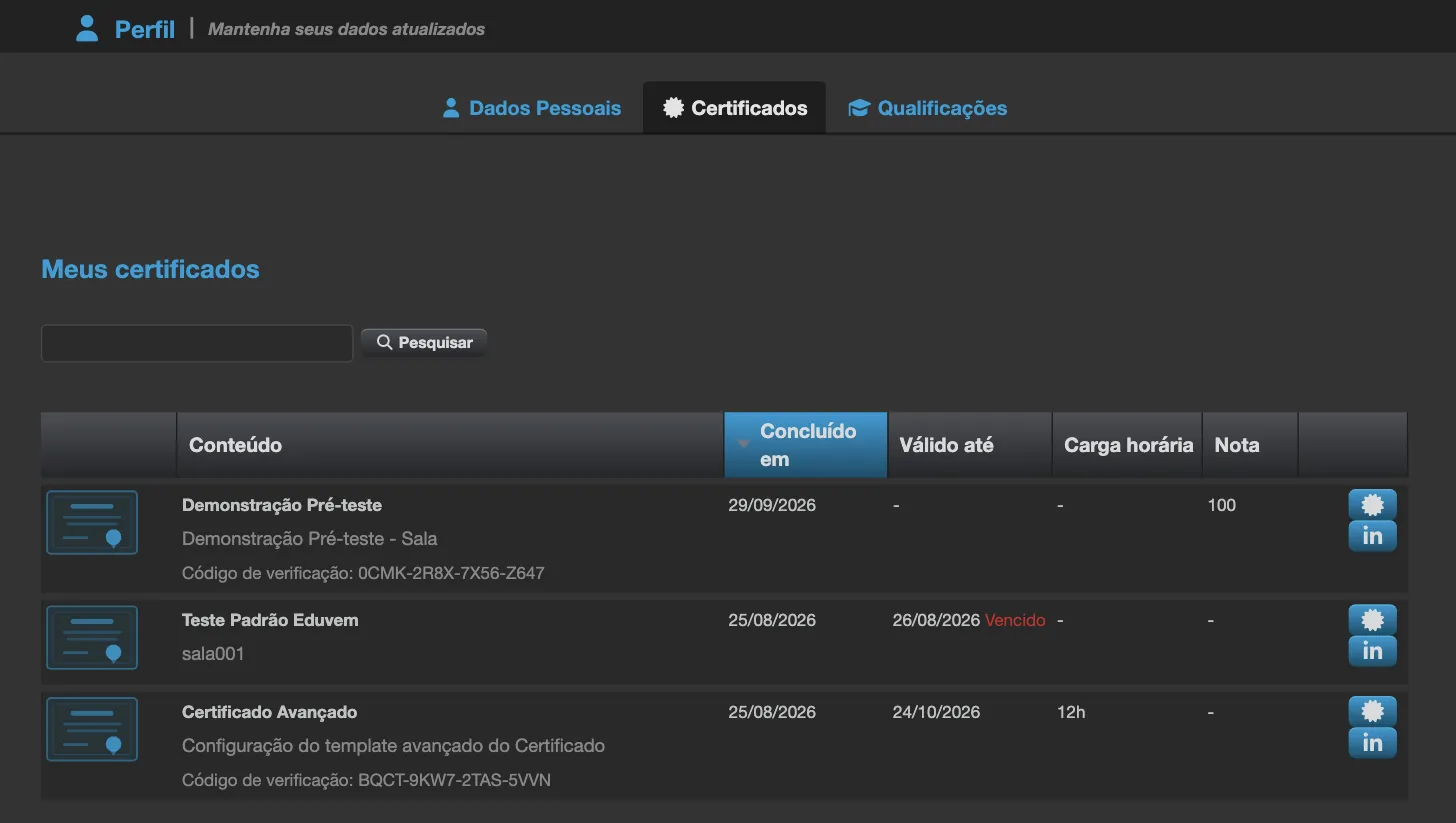Click 'Mantenha seus dados atualizados' subtitle
The height and width of the screenshot is (823, 1456).
346,30
